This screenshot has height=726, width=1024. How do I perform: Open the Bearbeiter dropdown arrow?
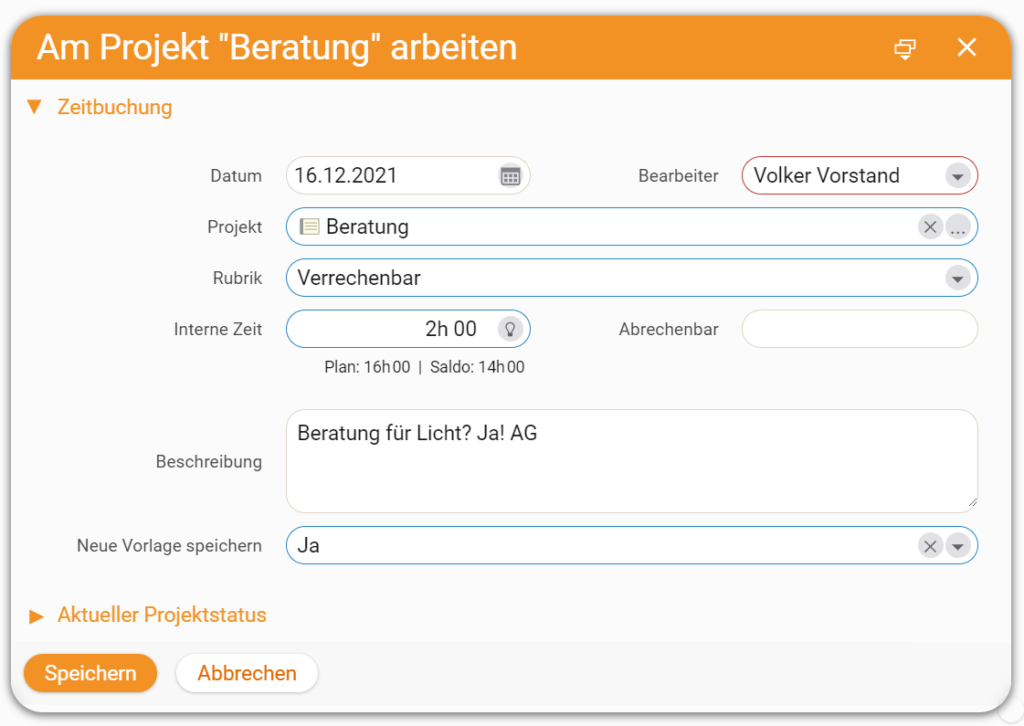[958, 176]
